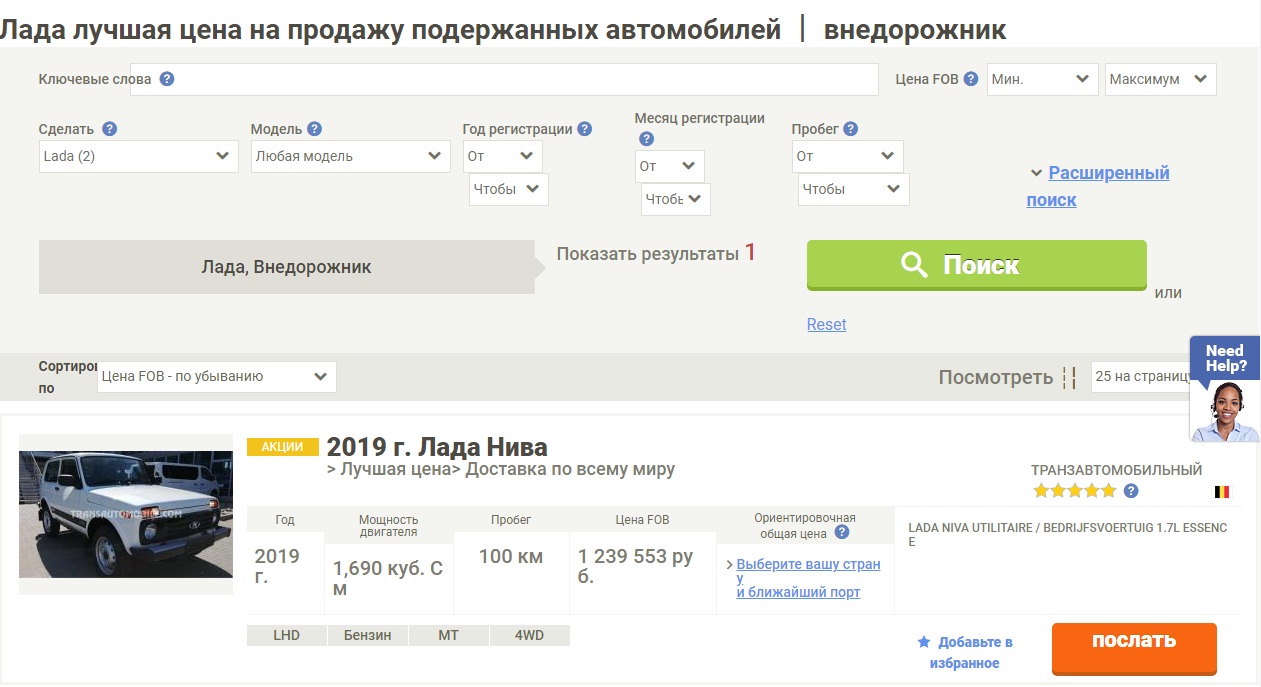Viewport: 1261px width, 687px height.
Task: Open registration year От dropdown
Action: (503, 156)
